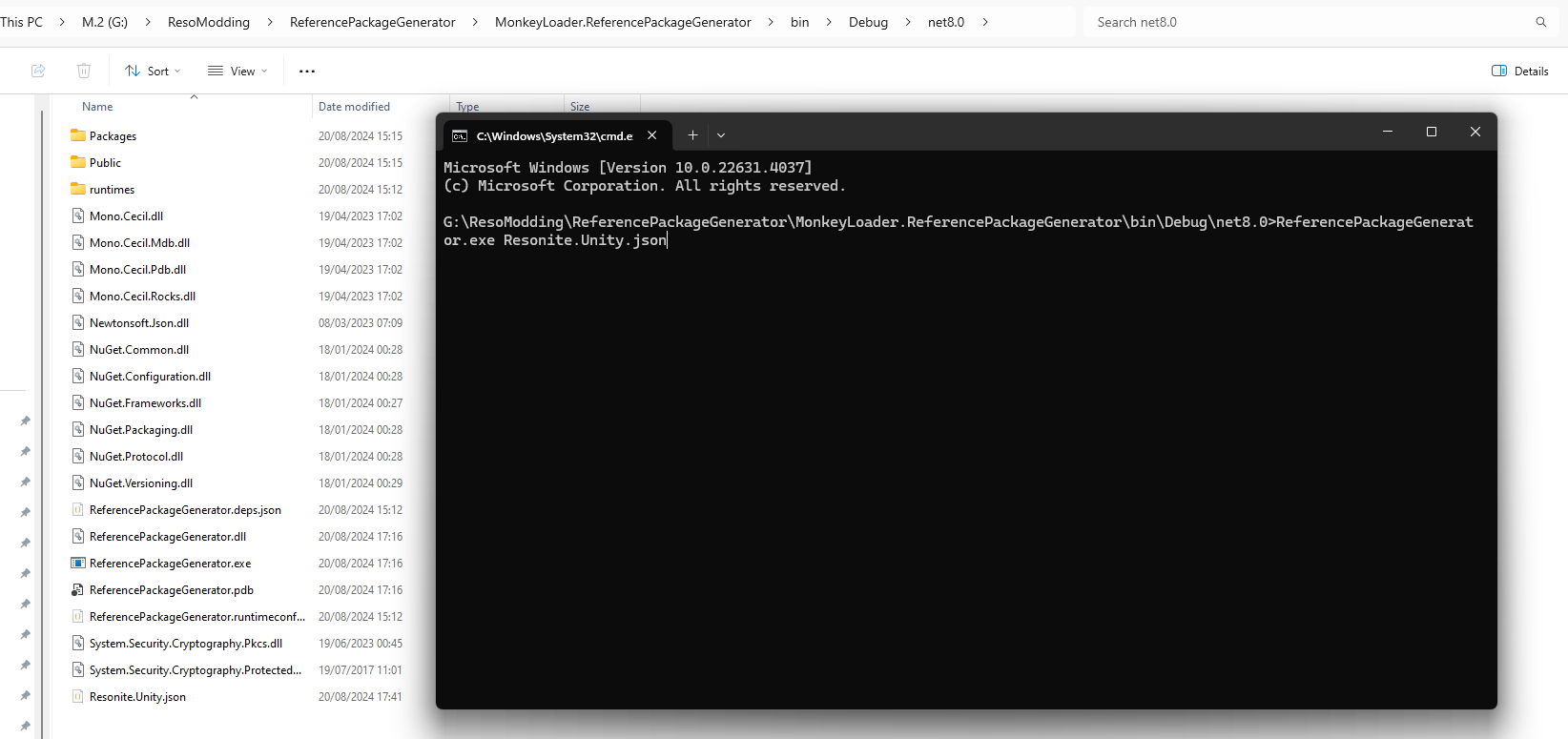The width and height of the screenshot is (1568, 739).
Task: Go to This PC in breadcrumb
Action: pyautogui.click(x=21, y=22)
